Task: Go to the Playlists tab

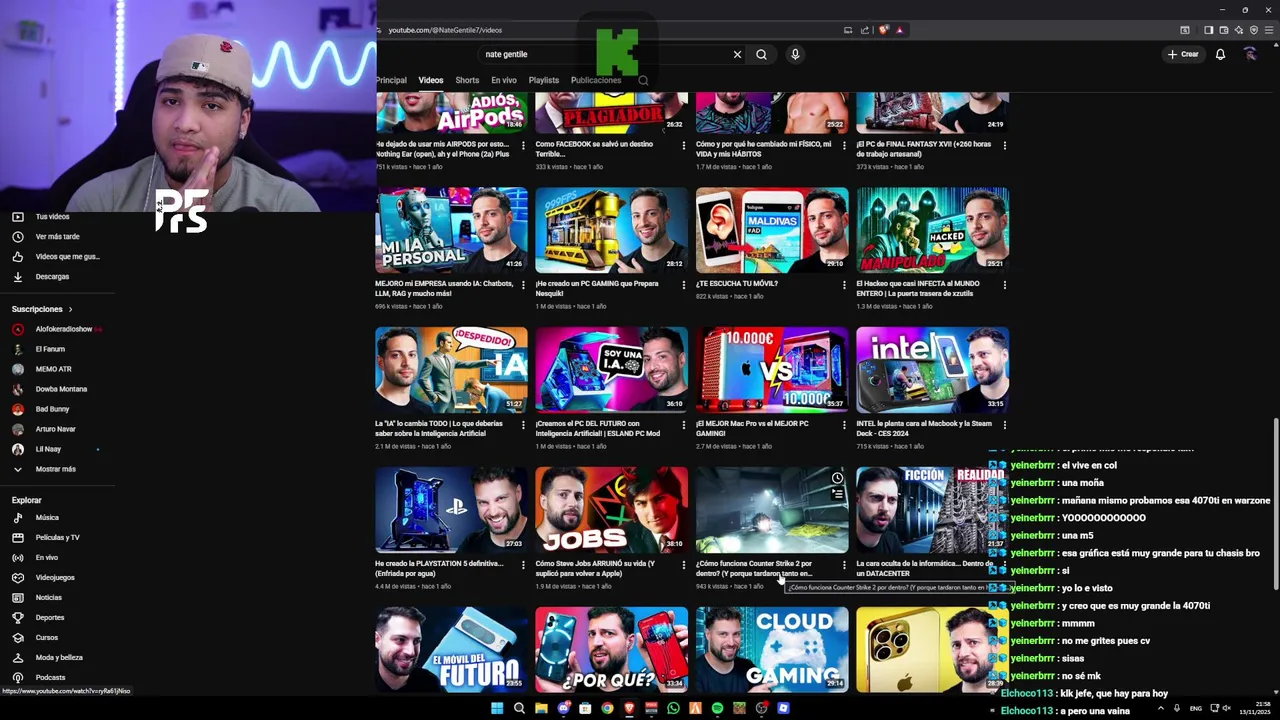Action: (x=544, y=80)
